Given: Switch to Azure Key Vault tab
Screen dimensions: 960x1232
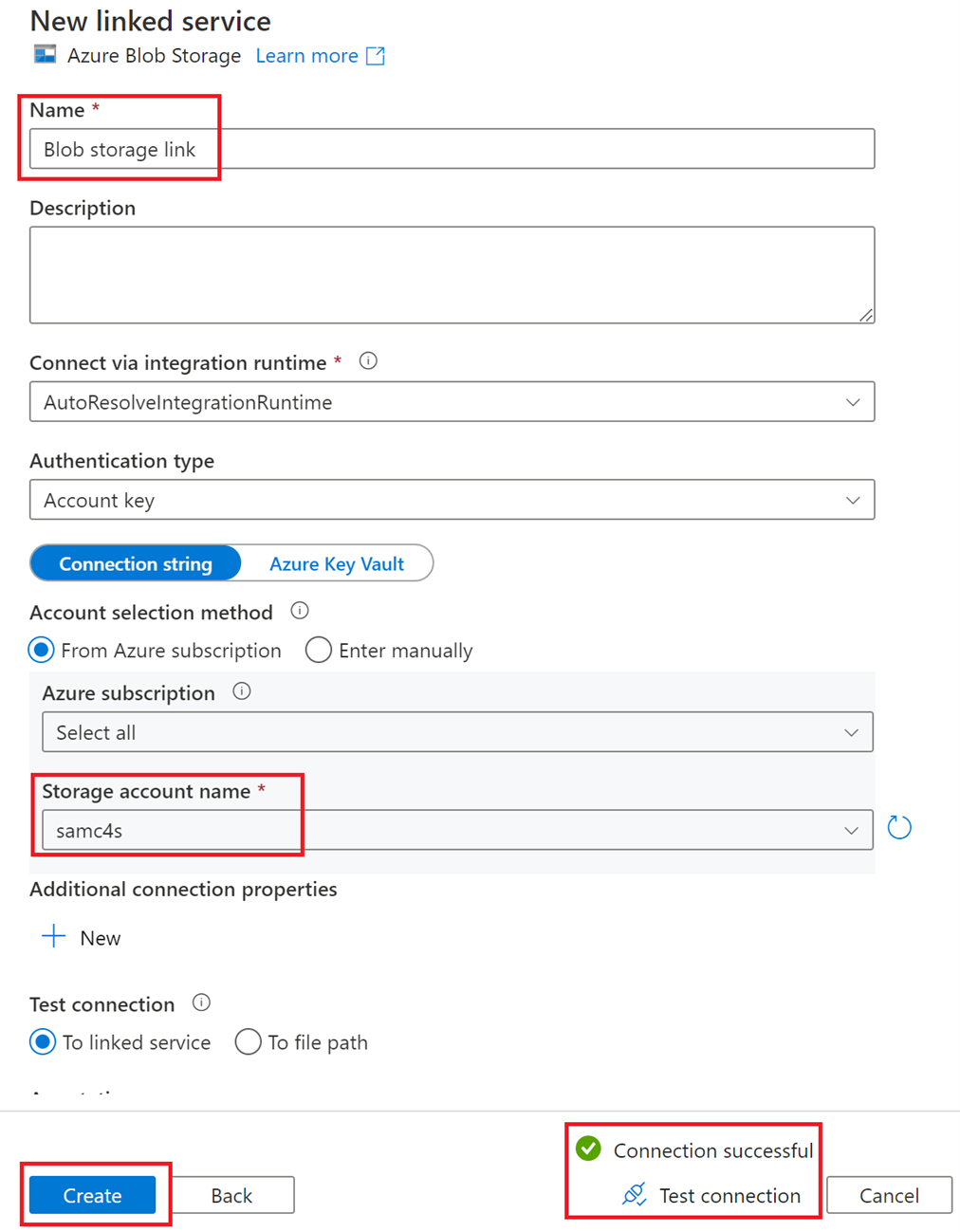Looking at the screenshot, I should click(337, 563).
